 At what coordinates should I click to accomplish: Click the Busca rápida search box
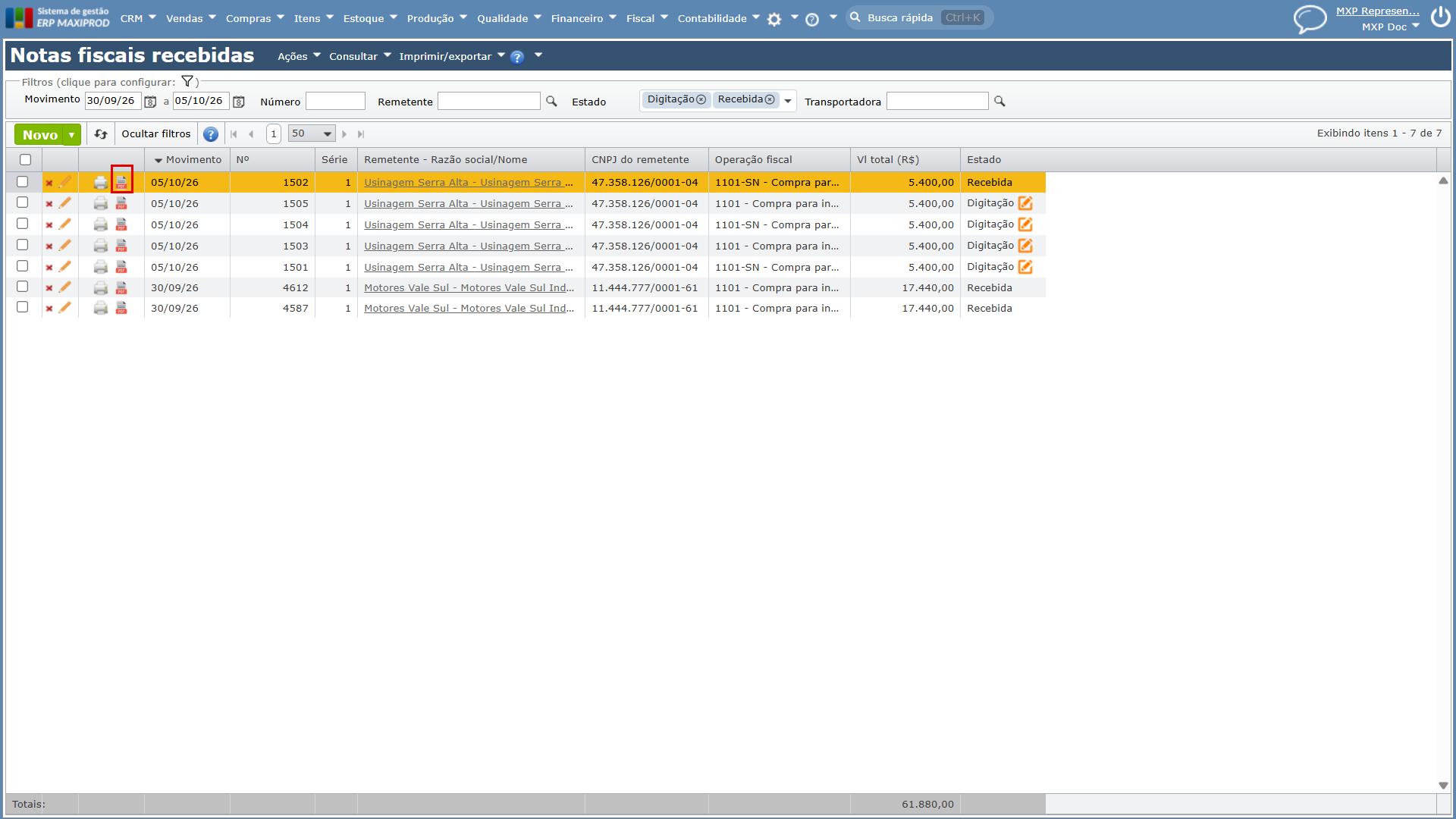point(919,17)
